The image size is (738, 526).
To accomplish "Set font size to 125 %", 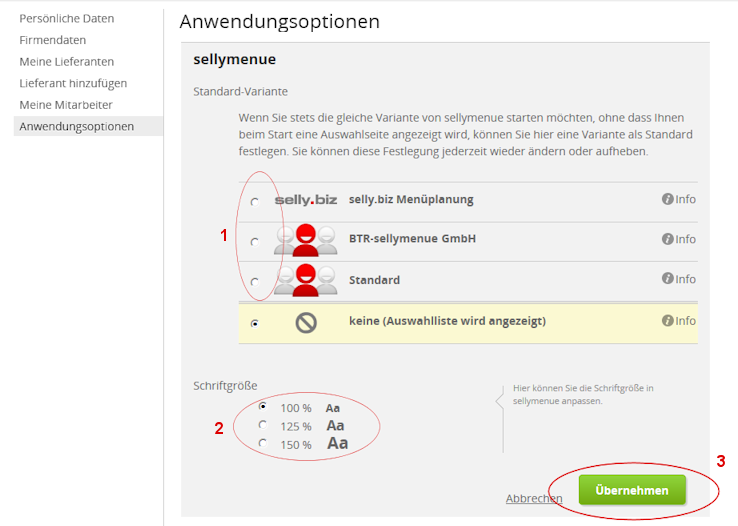I will [x=263, y=425].
